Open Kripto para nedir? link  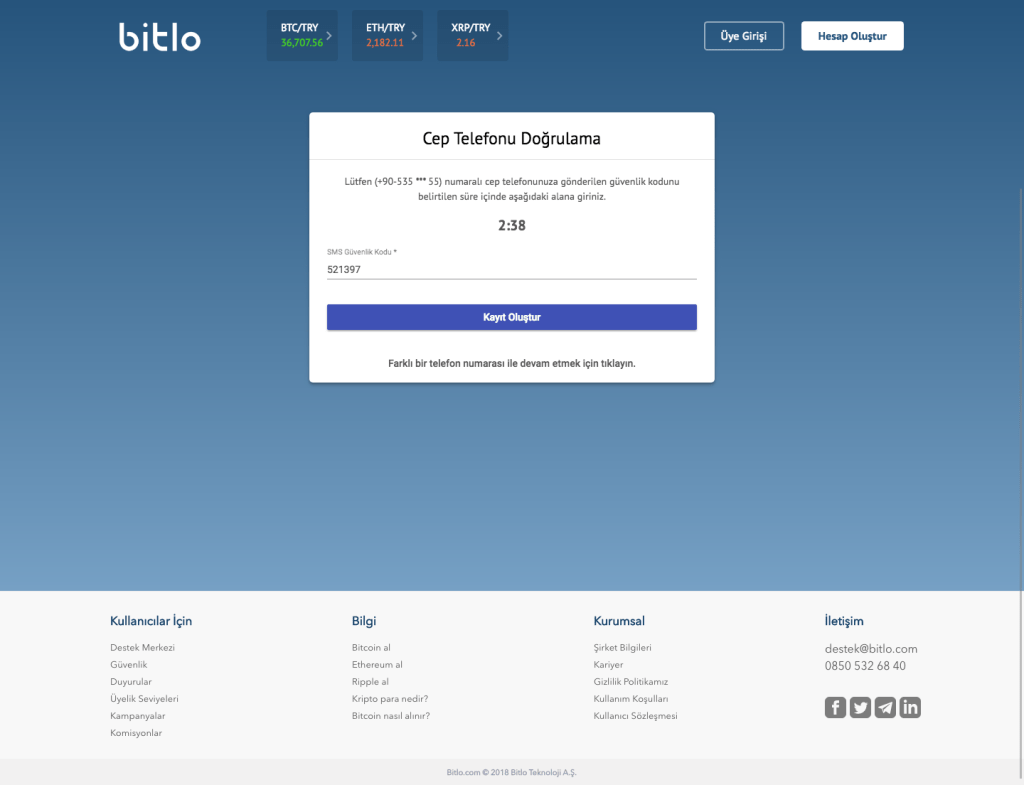(397, 699)
